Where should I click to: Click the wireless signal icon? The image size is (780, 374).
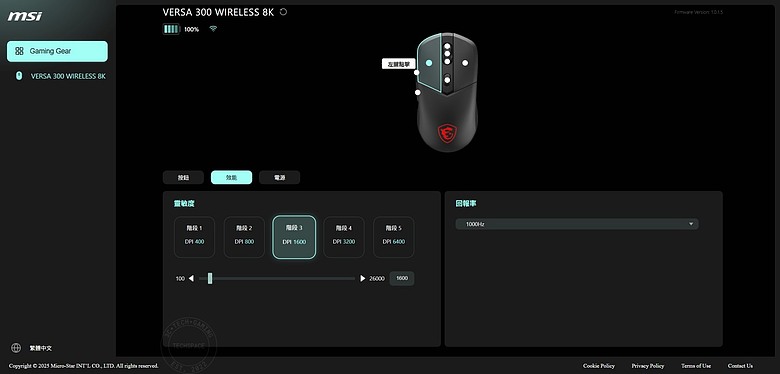[x=213, y=29]
